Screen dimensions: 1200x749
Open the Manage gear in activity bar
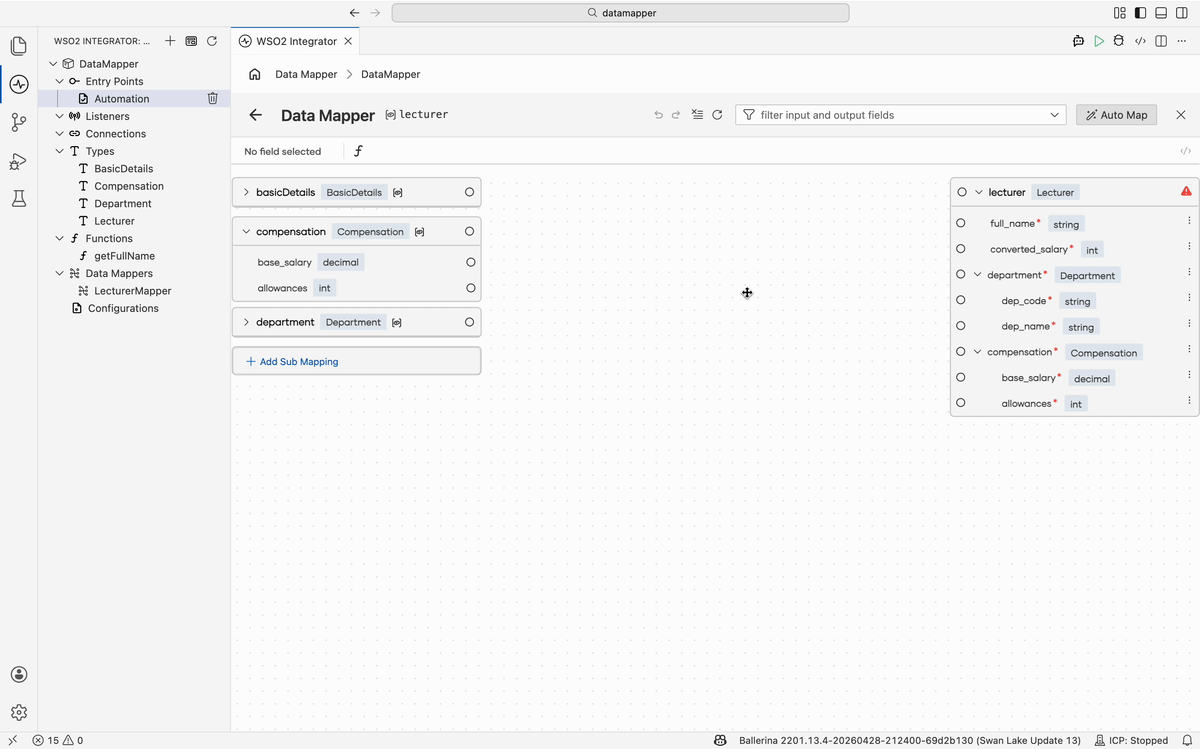(x=18, y=713)
